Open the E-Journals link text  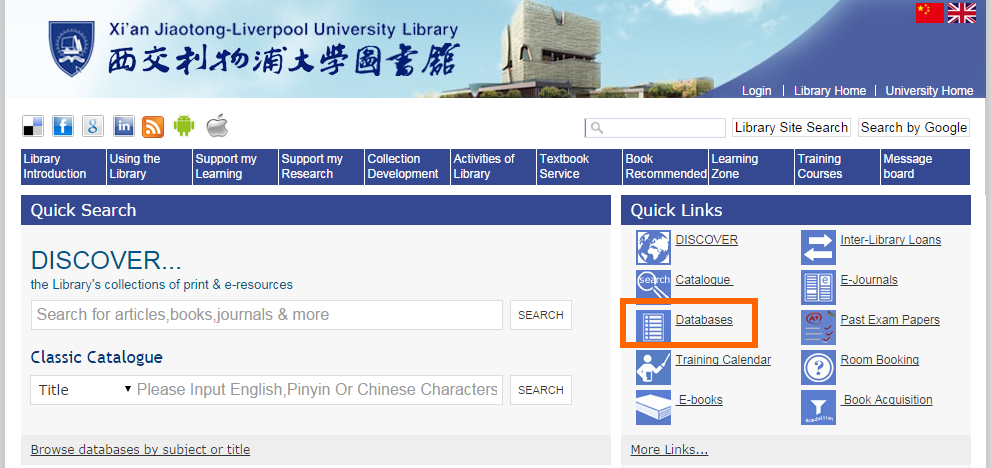pyautogui.click(x=869, y=280)
